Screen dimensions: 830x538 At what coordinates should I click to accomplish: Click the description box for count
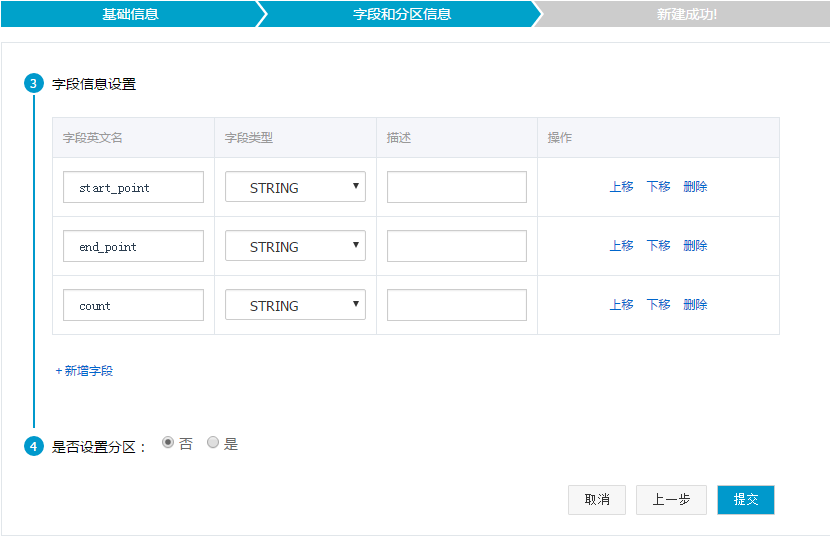[456, 305]
